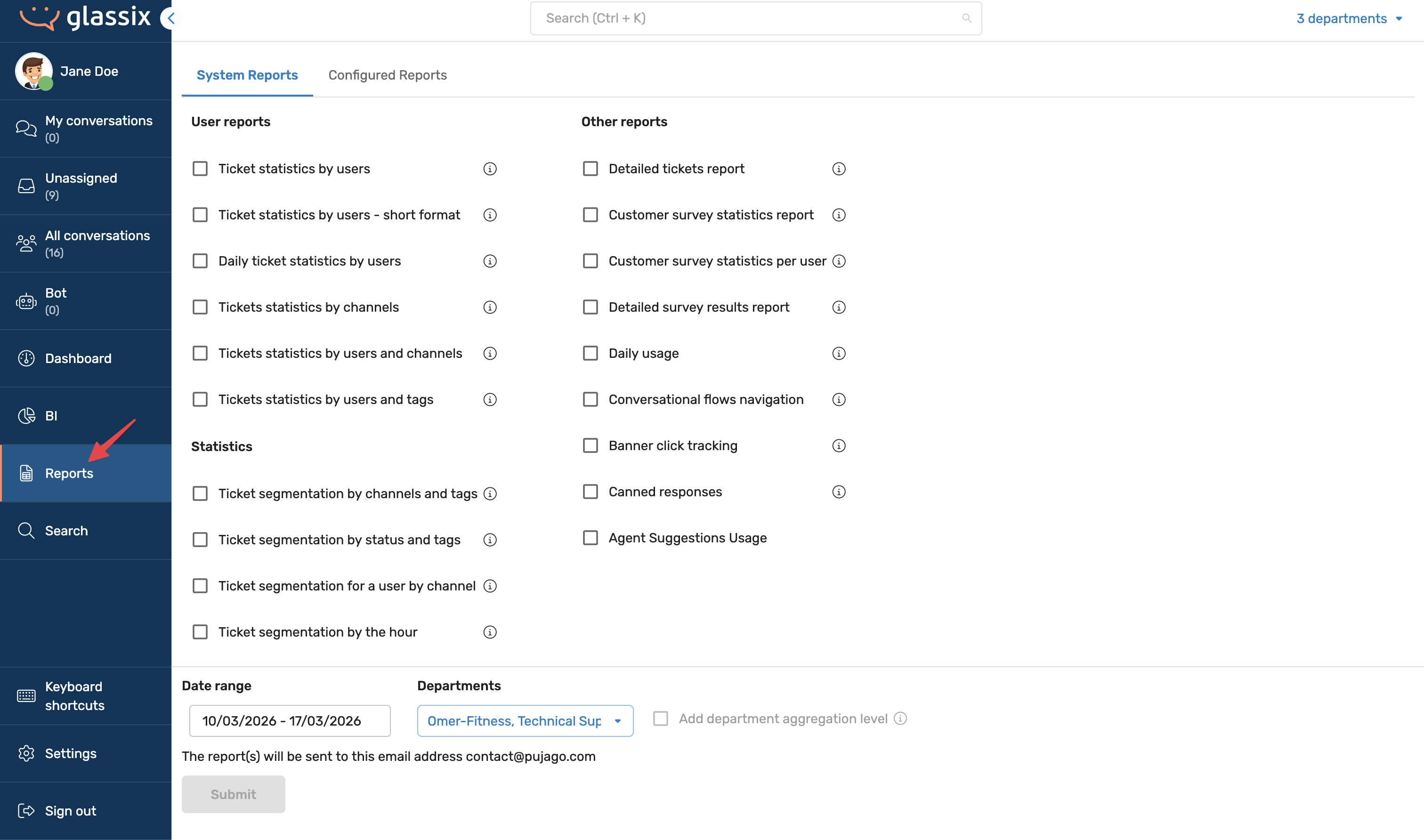Screen dimensions: 1424x840
Task: Collapse the sidebar with the chevron arrow
Action: 170,18
